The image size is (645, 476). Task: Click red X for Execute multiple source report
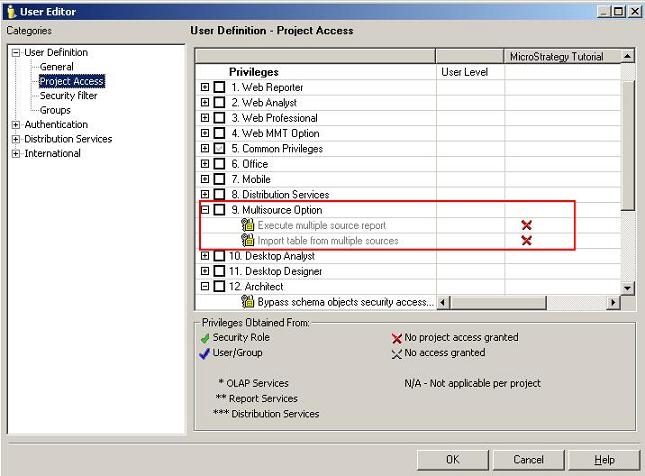point(526,225)
